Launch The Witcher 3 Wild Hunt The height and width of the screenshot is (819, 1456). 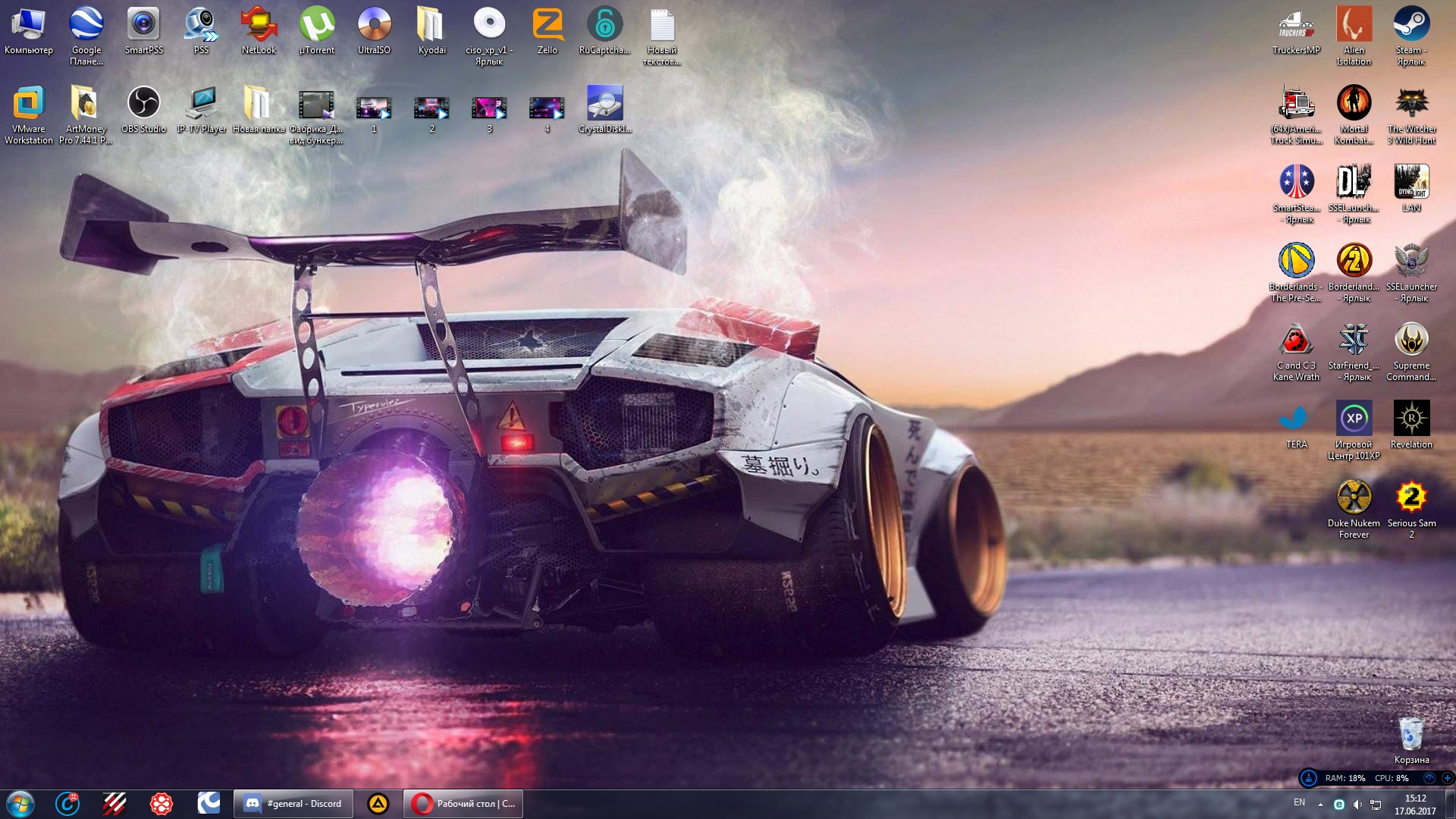point(1411,114)
